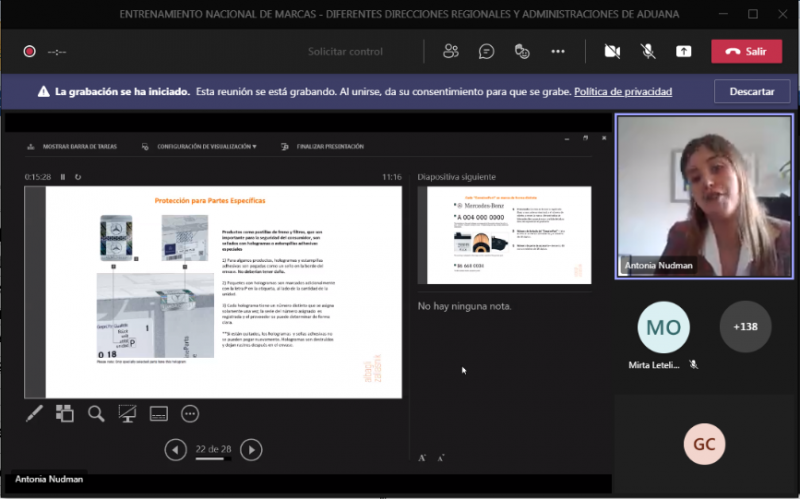
Task: Select the pen and laser pointer tool
Action: pyautogui.click(x=34, y=413)
